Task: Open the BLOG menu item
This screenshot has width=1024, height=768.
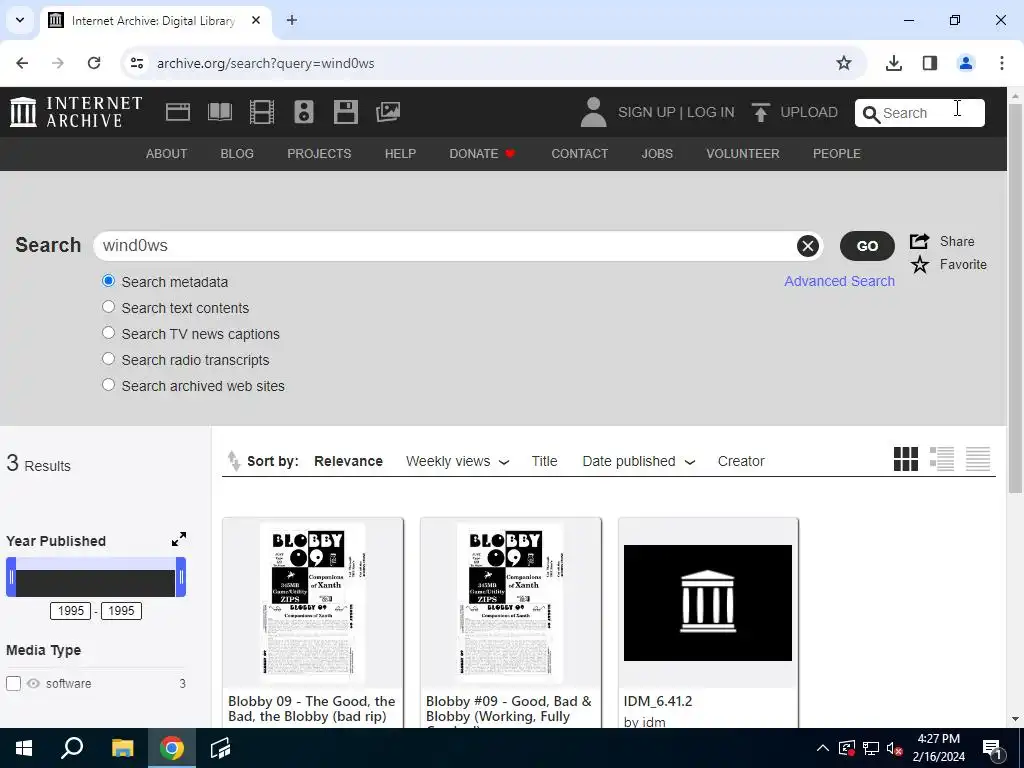Action: [237, 153]
